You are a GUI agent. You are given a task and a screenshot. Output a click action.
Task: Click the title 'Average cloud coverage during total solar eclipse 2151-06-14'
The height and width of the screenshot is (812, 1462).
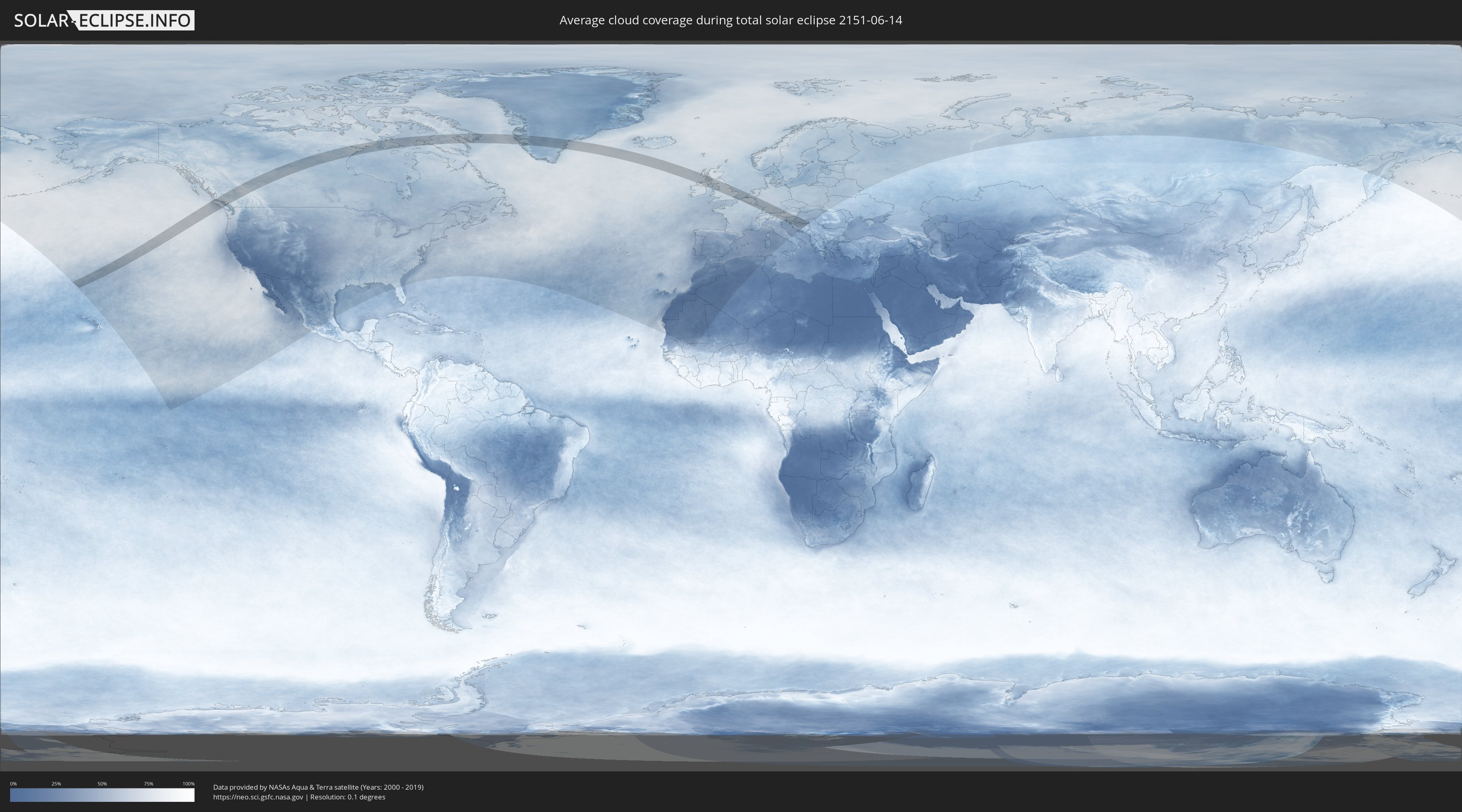coord(731,20)
